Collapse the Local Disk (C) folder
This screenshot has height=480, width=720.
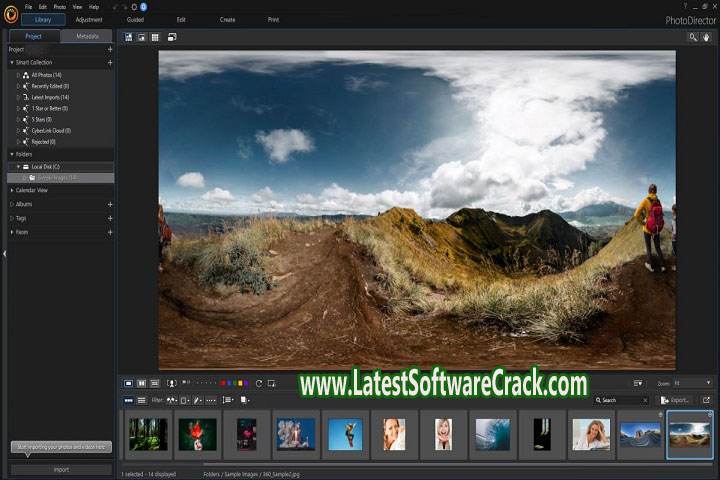click(18, 167)
